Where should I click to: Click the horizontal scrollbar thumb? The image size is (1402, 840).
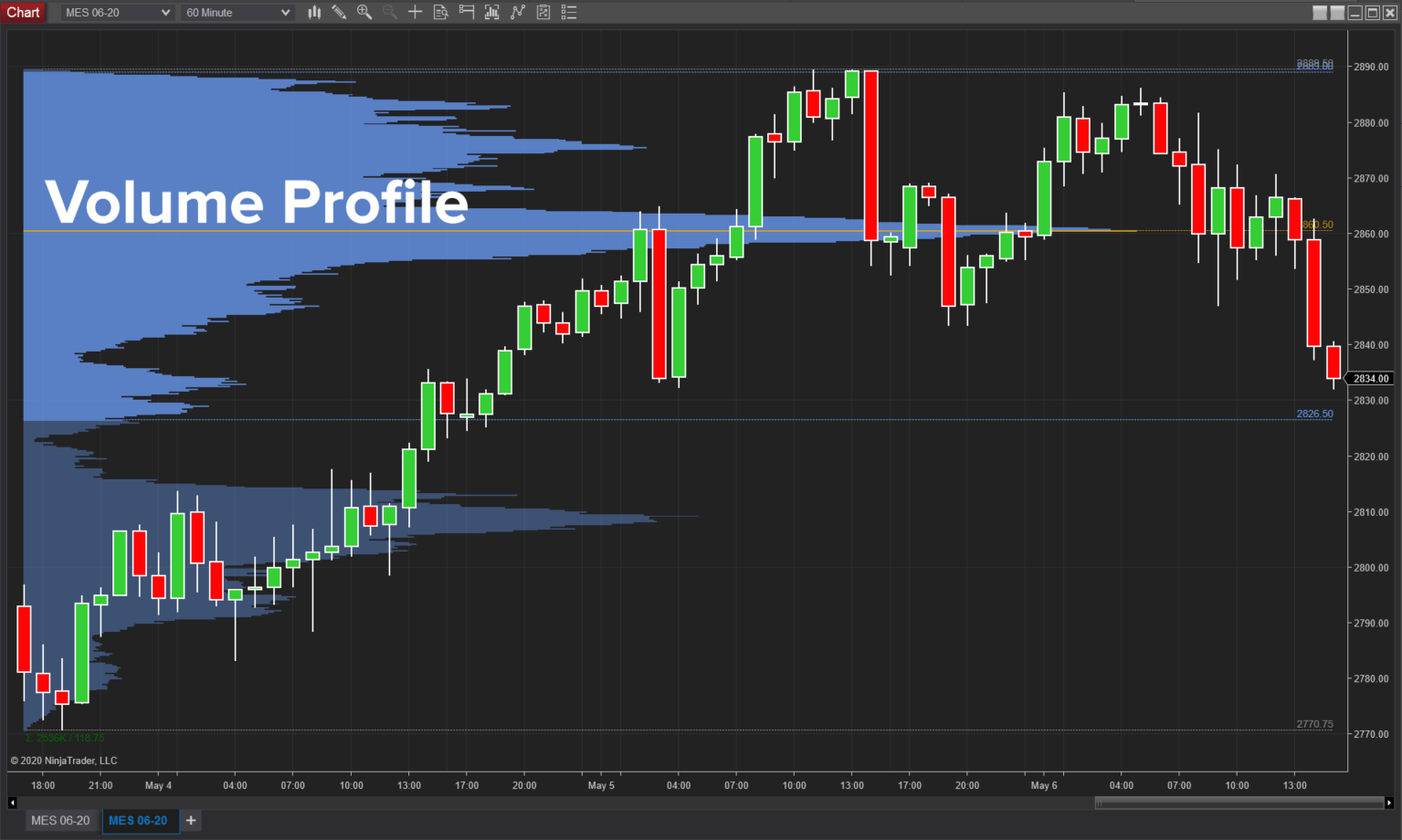pos(1239,803)
